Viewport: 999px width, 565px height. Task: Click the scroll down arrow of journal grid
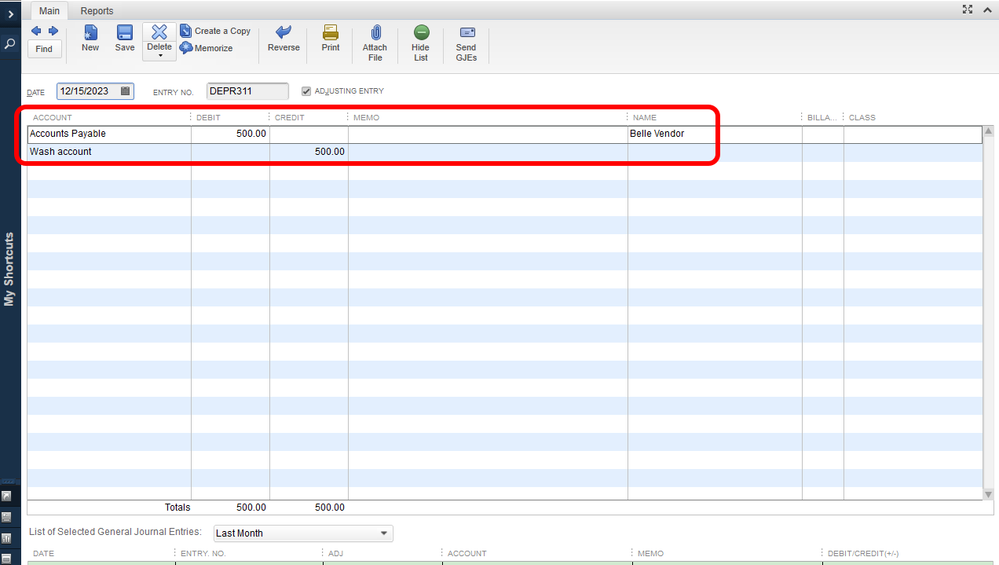tap(990, 494)
